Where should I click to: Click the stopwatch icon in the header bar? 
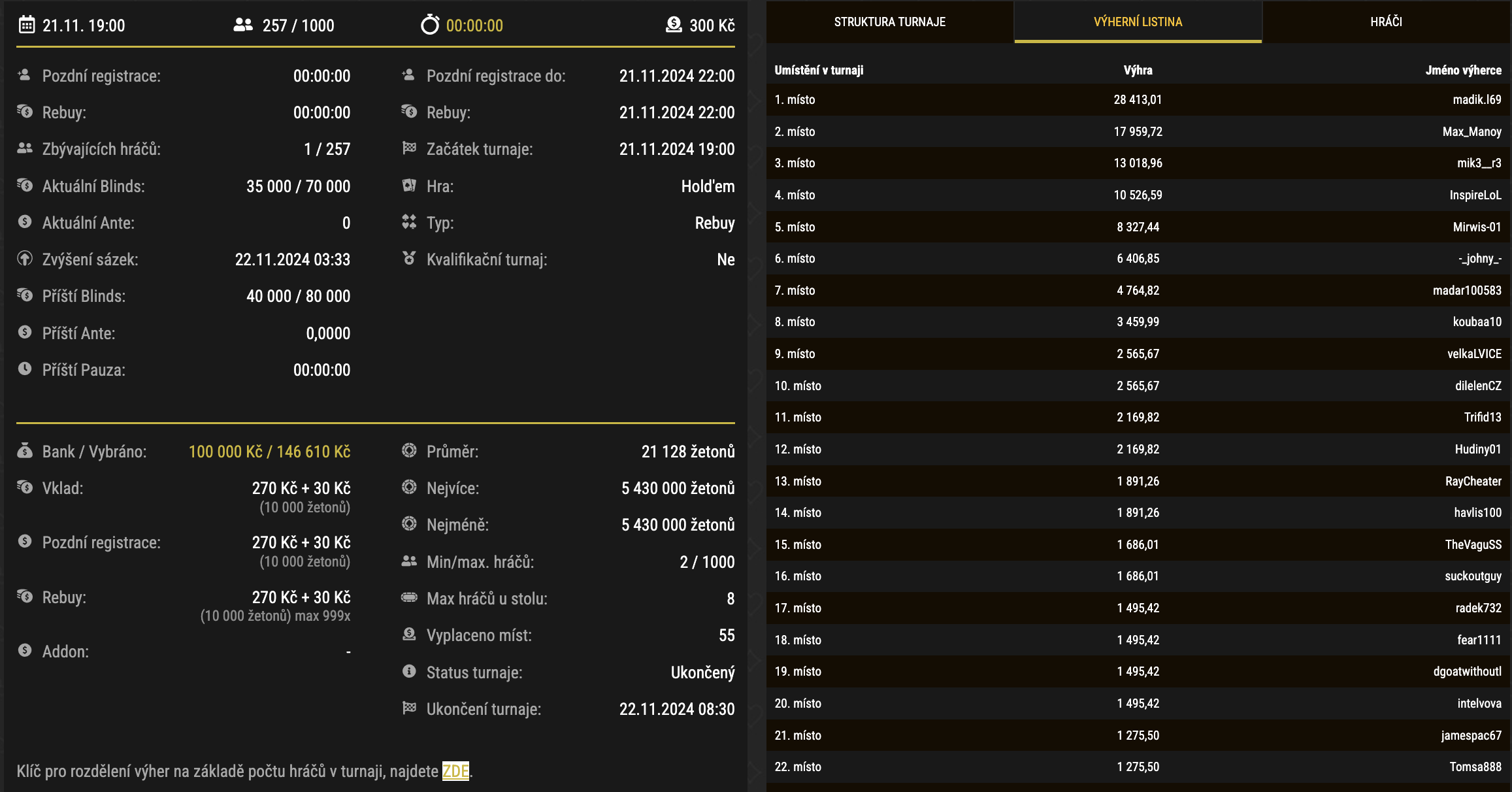(x=429, y=25)
